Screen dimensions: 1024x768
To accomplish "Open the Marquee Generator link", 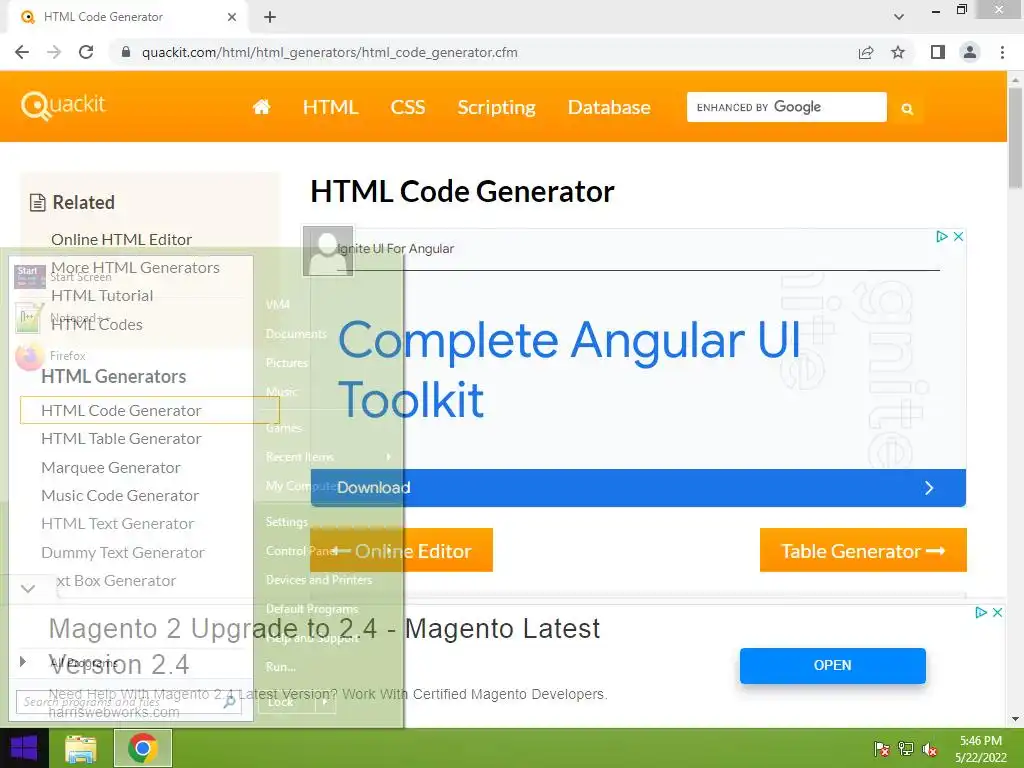I will 110,468.
